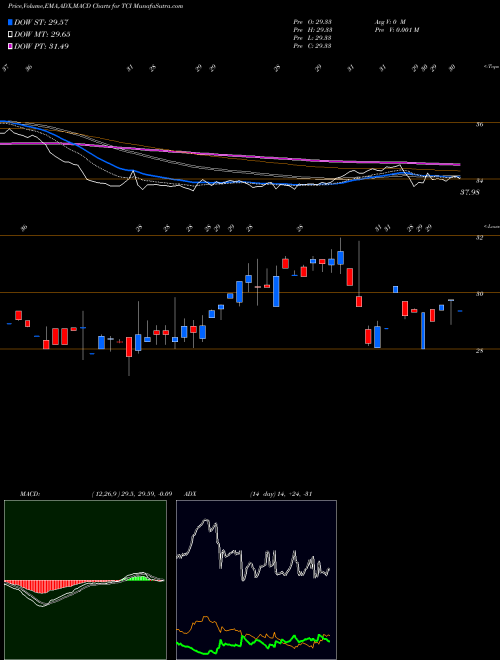Click the 36 price axis label
500x660 pixels.
pos(479,125)
